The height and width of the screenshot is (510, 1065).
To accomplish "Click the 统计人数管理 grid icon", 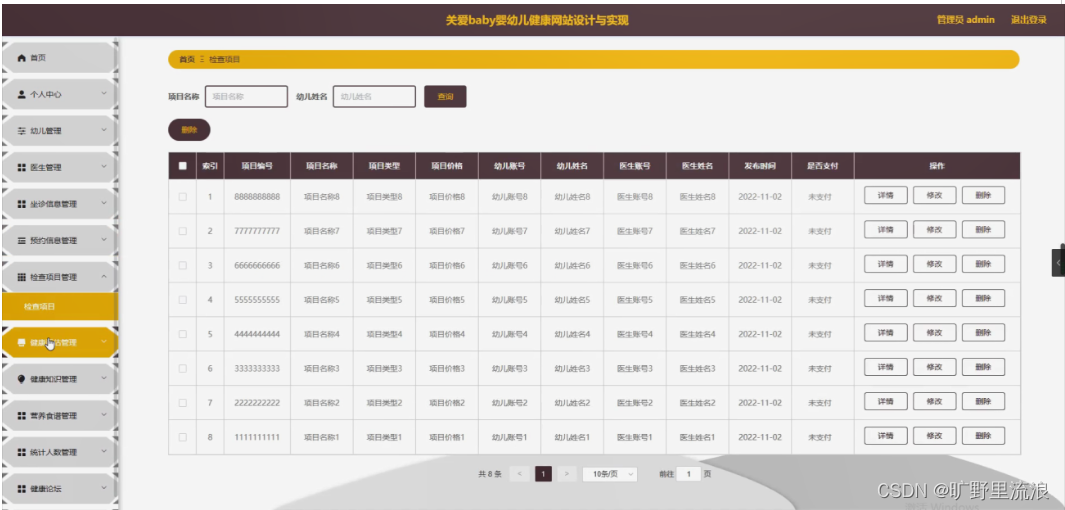I will 21,452.
